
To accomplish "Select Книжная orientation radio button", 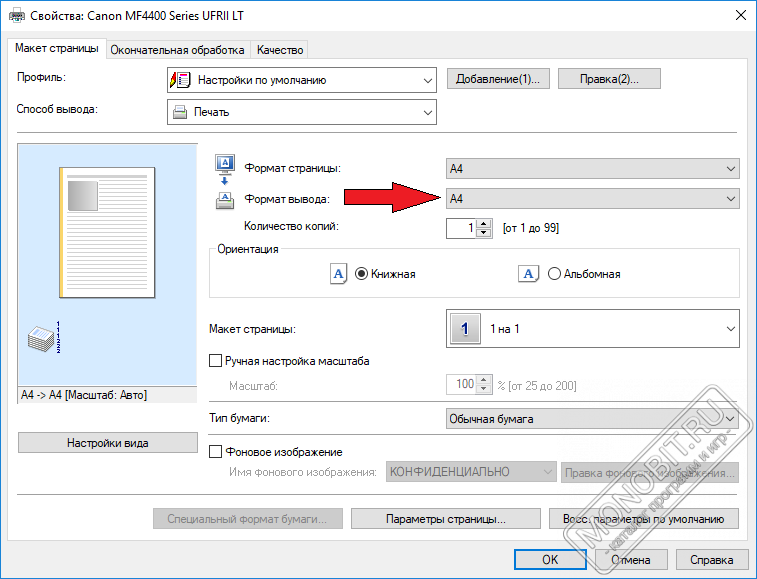I will [x=361, y=274].
